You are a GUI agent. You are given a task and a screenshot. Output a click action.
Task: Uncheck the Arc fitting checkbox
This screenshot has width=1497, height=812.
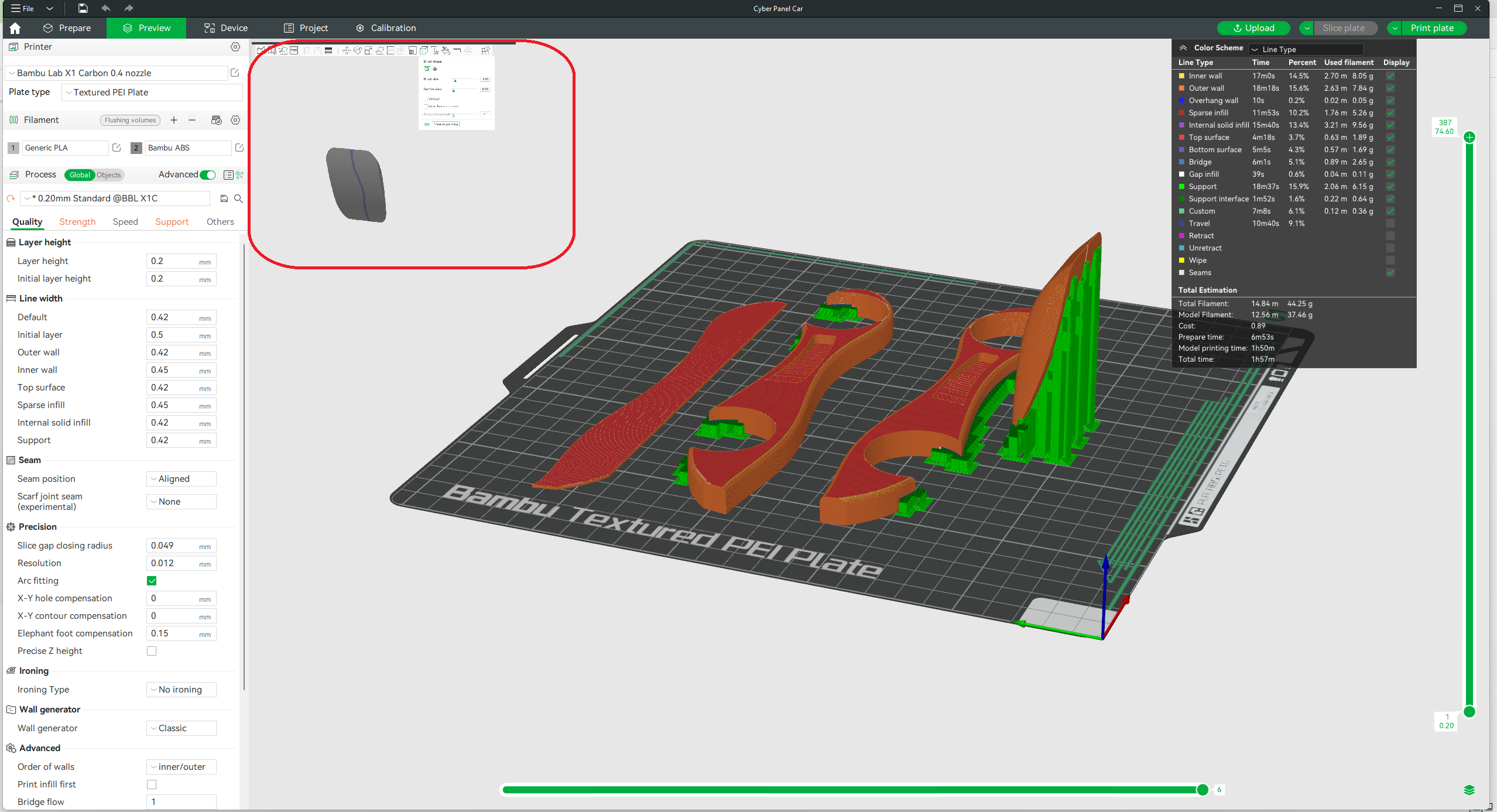point(152,581)
